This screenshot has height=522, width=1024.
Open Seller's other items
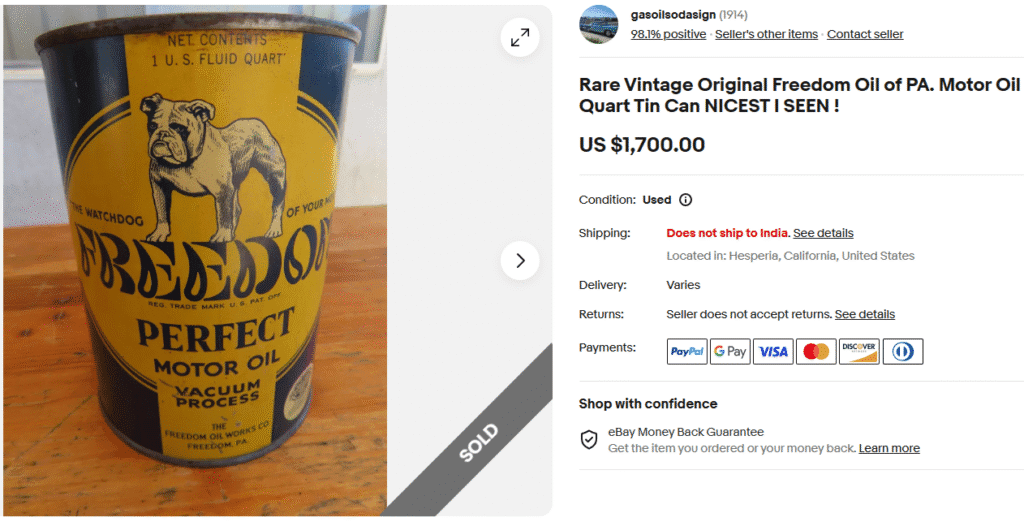tap(766, 34)
